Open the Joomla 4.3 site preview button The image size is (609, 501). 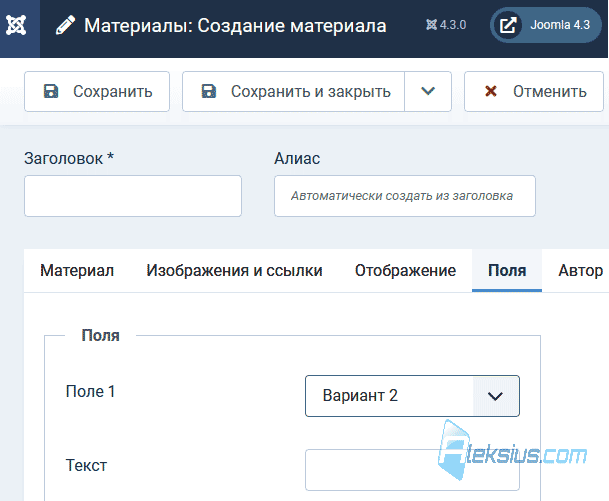546,25
